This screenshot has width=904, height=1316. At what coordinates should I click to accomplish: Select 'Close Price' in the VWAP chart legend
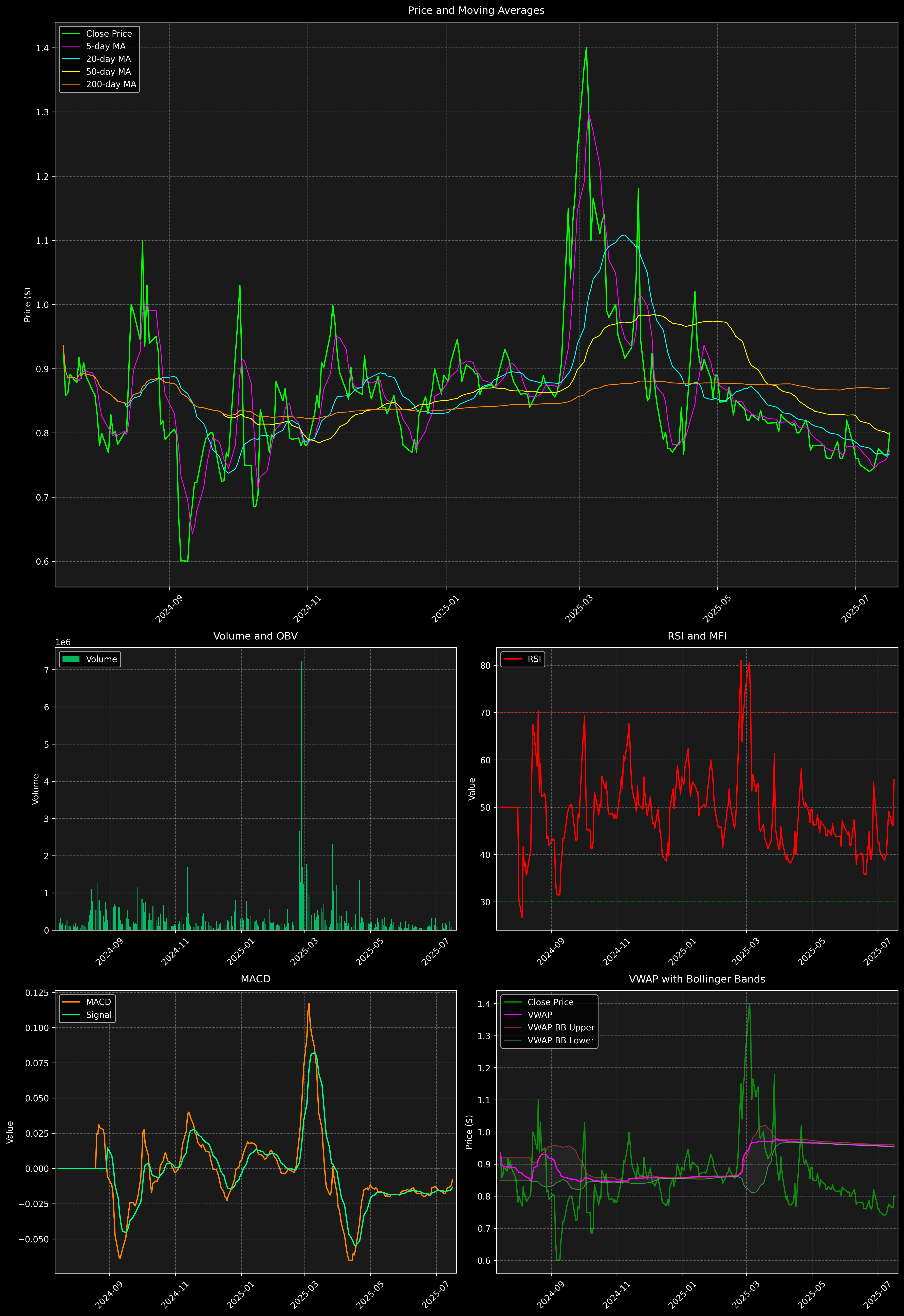click(551, 1002)
